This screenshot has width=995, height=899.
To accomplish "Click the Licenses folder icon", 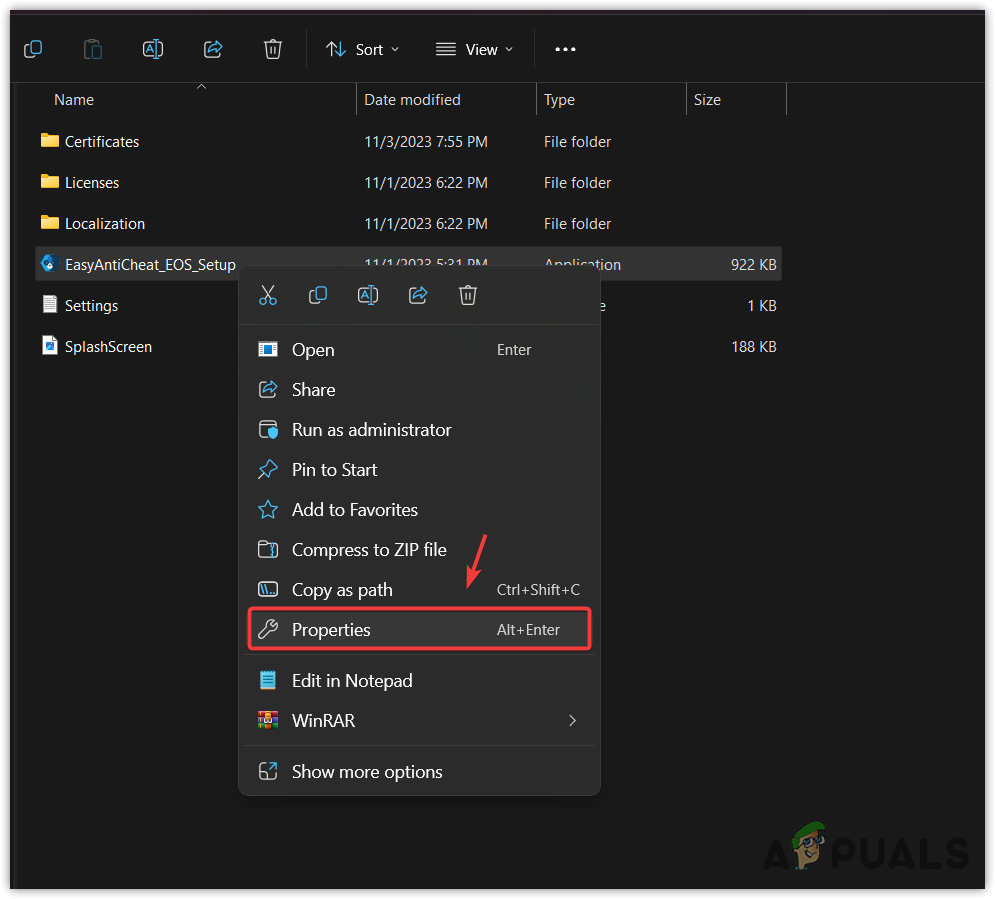I will click(x=49, y=181).
